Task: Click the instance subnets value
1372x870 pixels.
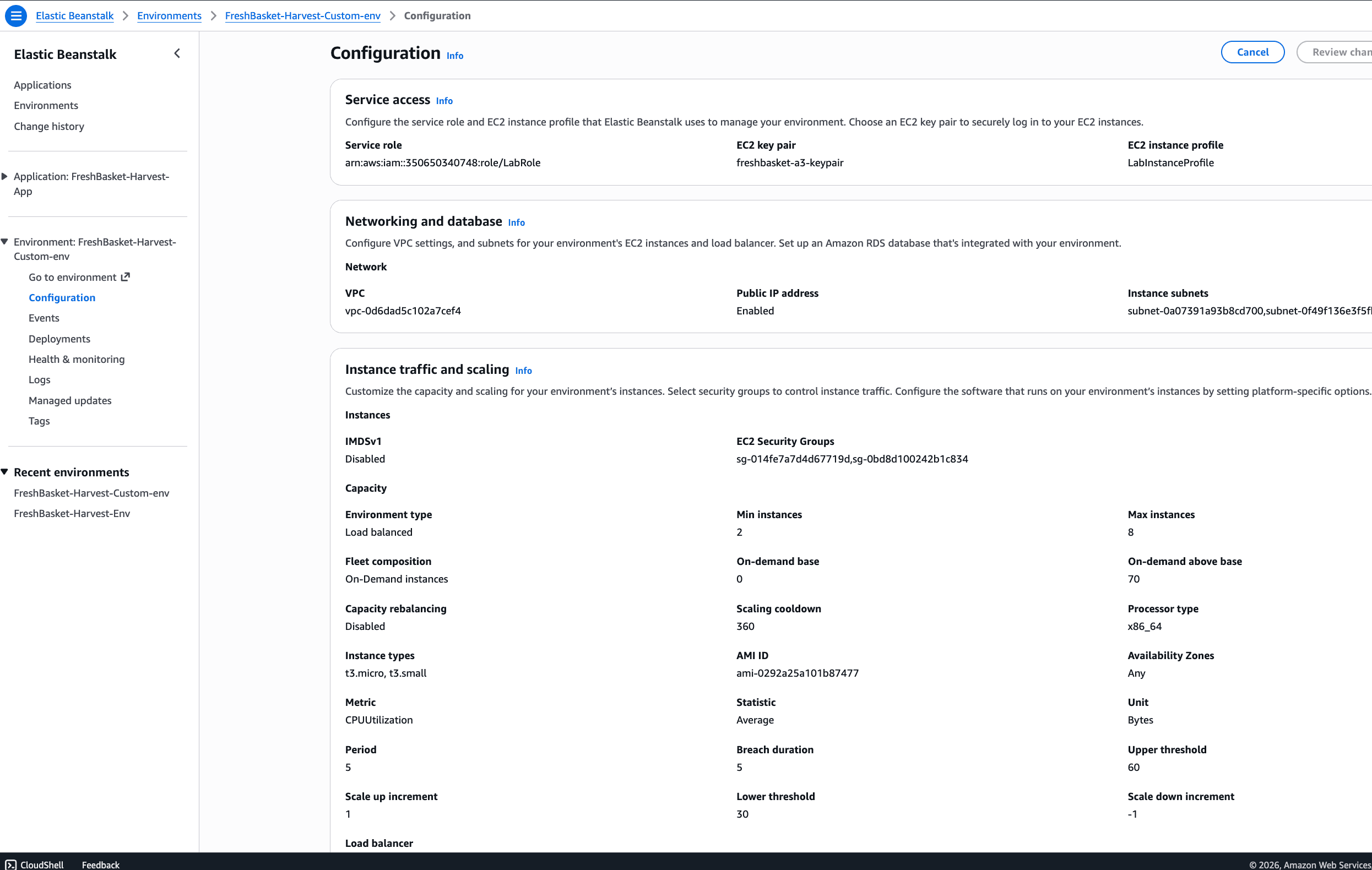Action: 1250,311
